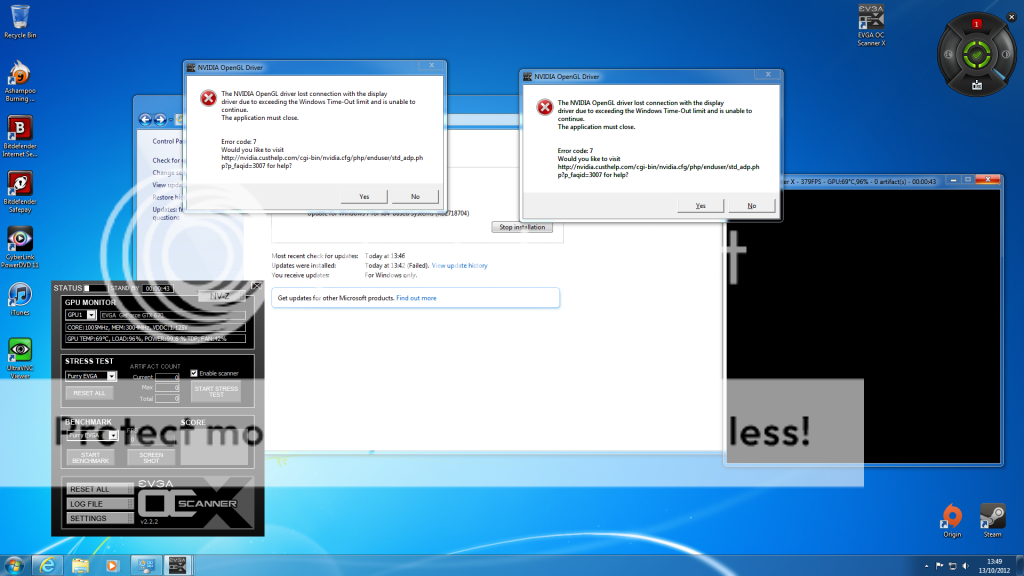Minimize the OC Scanner X render window

[953, 180]
